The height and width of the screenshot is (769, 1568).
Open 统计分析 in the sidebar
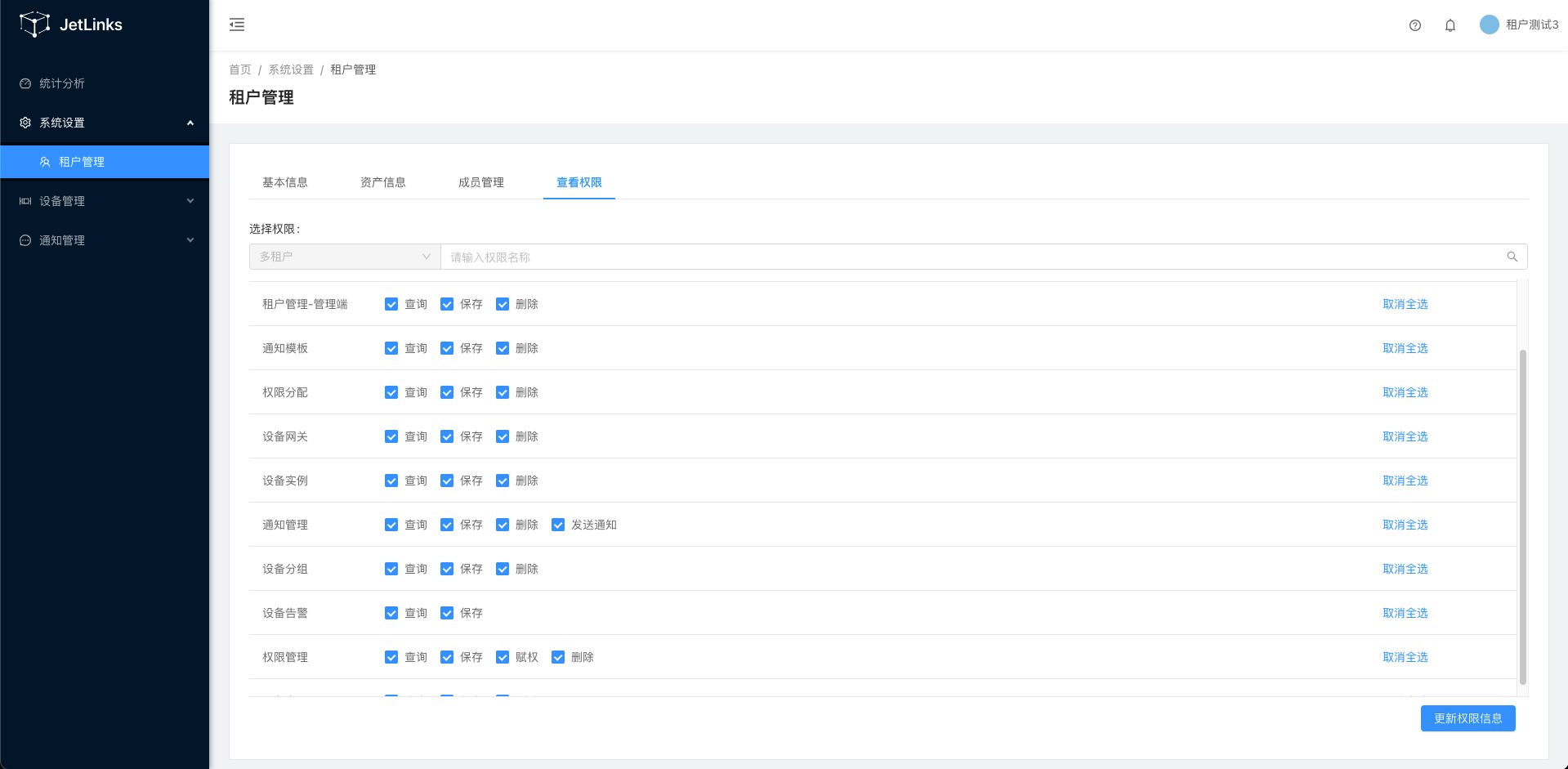click(105, 83)
